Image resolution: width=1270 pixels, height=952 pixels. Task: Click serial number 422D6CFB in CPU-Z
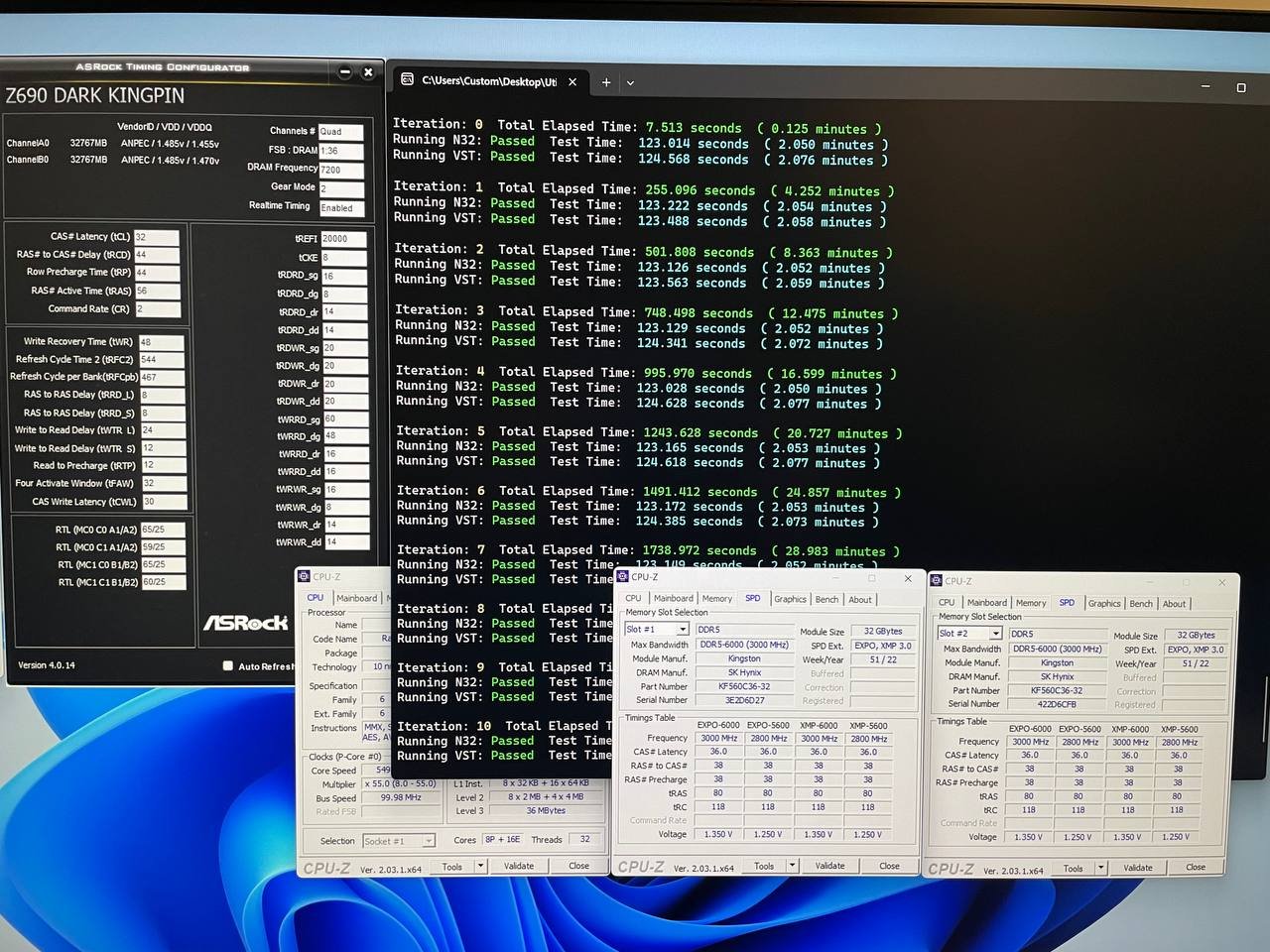[x=1057, y=704]
